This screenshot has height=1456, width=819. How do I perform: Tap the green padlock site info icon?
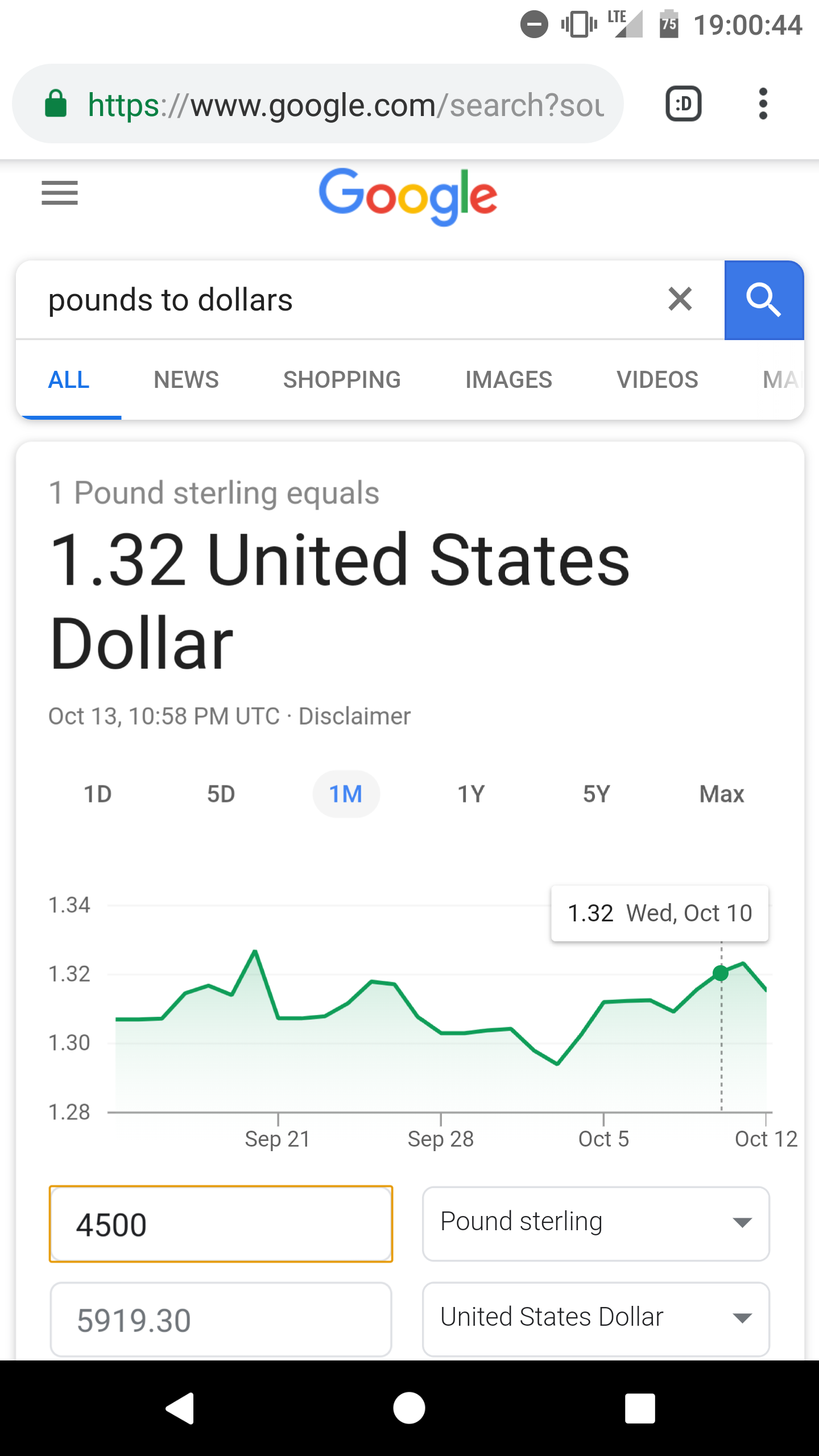click(x=56, y=104)
